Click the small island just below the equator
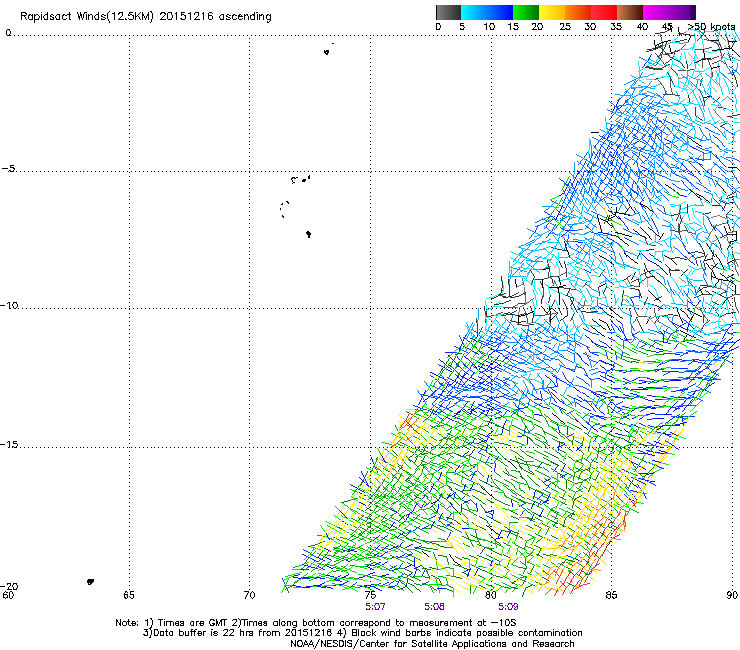This screenshot has width=740, height=650. (326, 52)
